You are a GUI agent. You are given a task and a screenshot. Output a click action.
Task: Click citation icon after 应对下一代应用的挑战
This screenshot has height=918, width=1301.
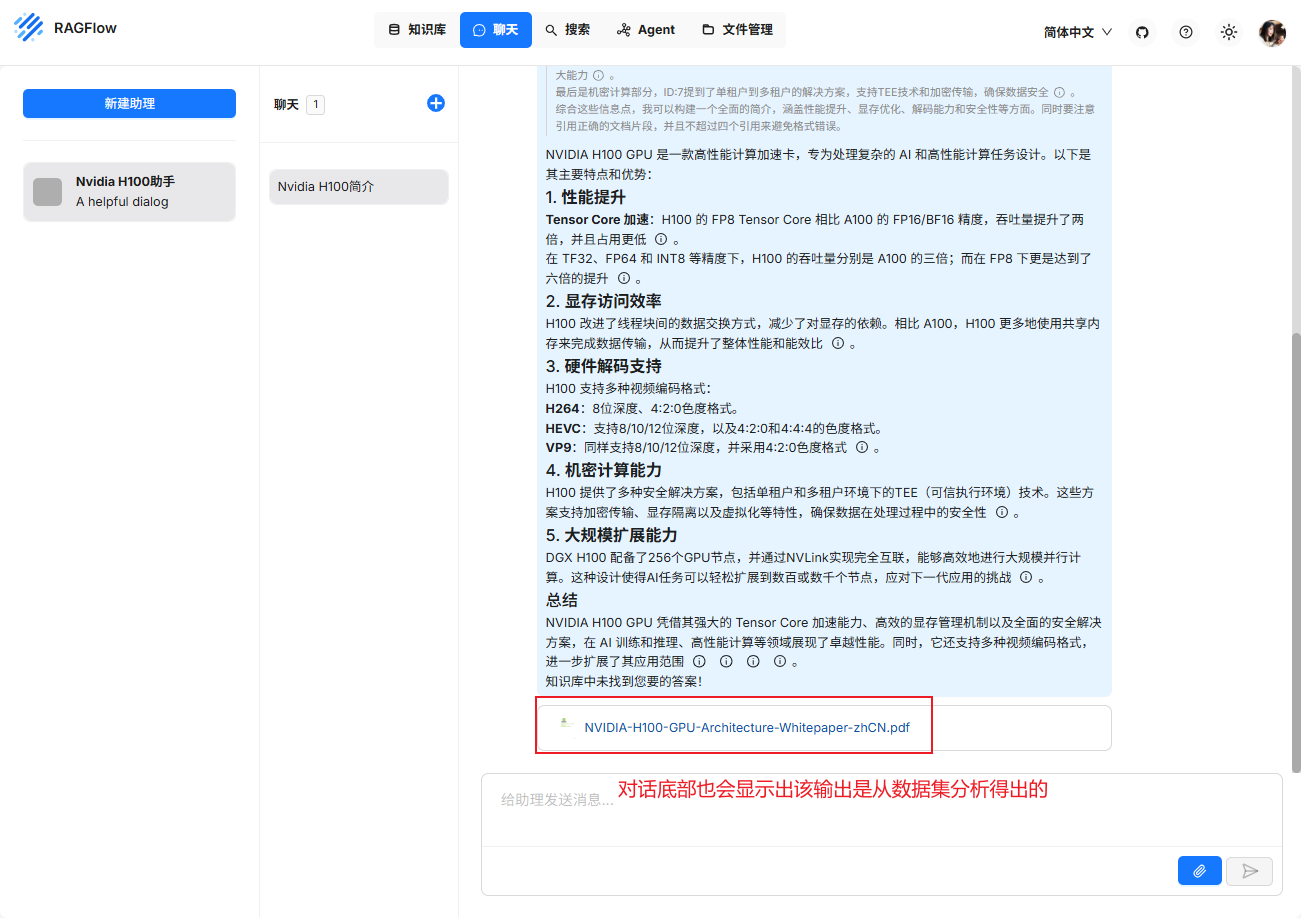(x=1026, y=577)
